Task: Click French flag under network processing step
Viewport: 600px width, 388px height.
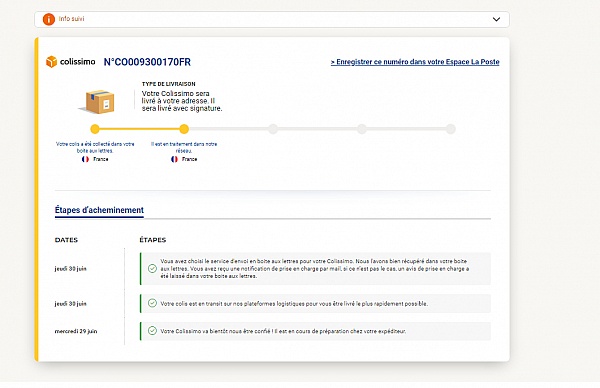Action: 174,159
